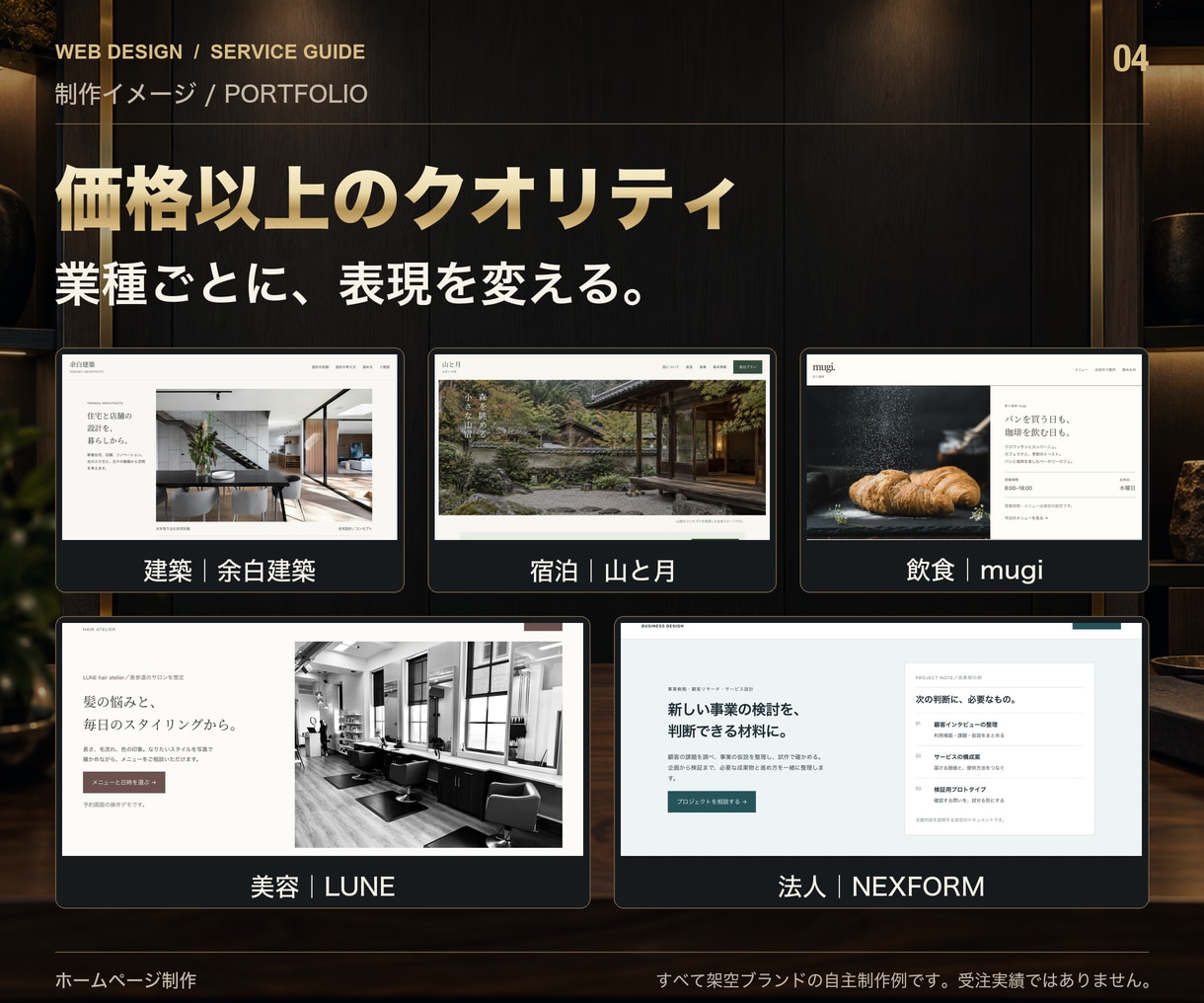Click the 8:00–18:00 opening hours in mugi mockup
1204x1003 pixels.
tap(1018, 489)
